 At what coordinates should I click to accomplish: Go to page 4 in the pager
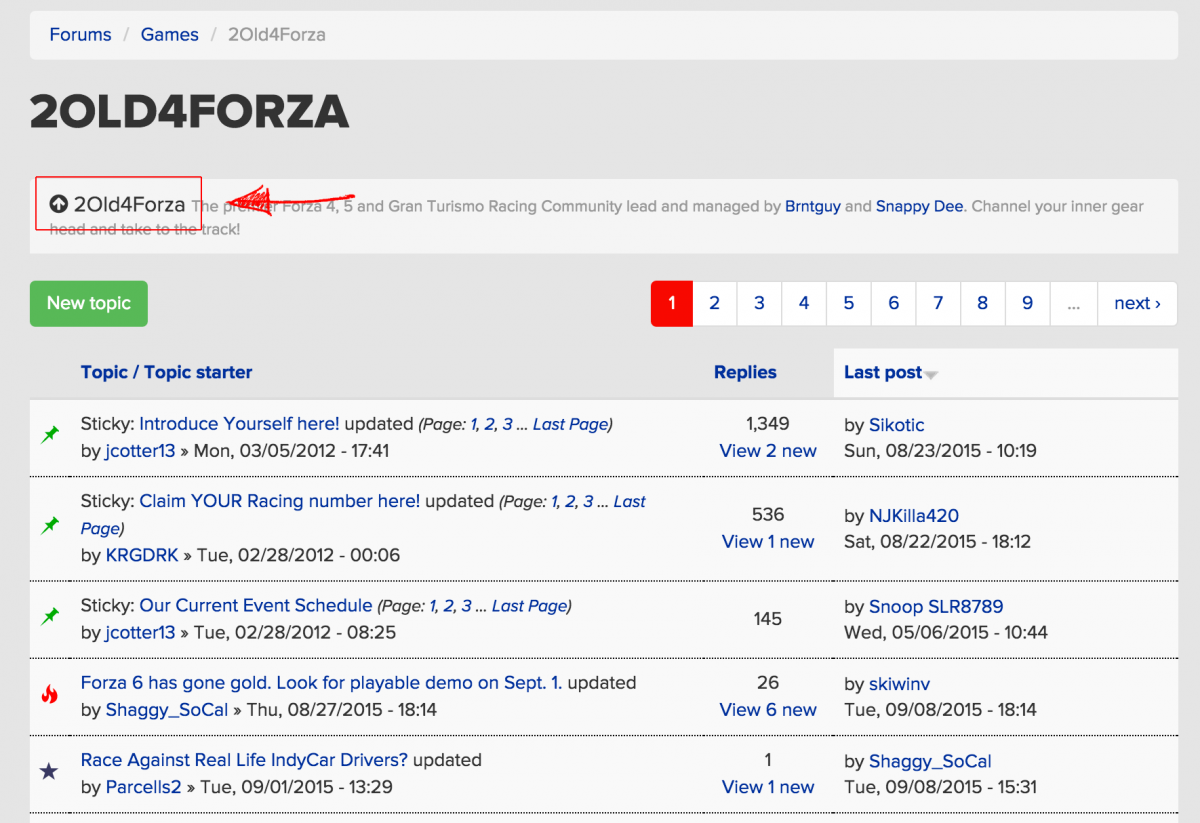(x=804, y=303)
